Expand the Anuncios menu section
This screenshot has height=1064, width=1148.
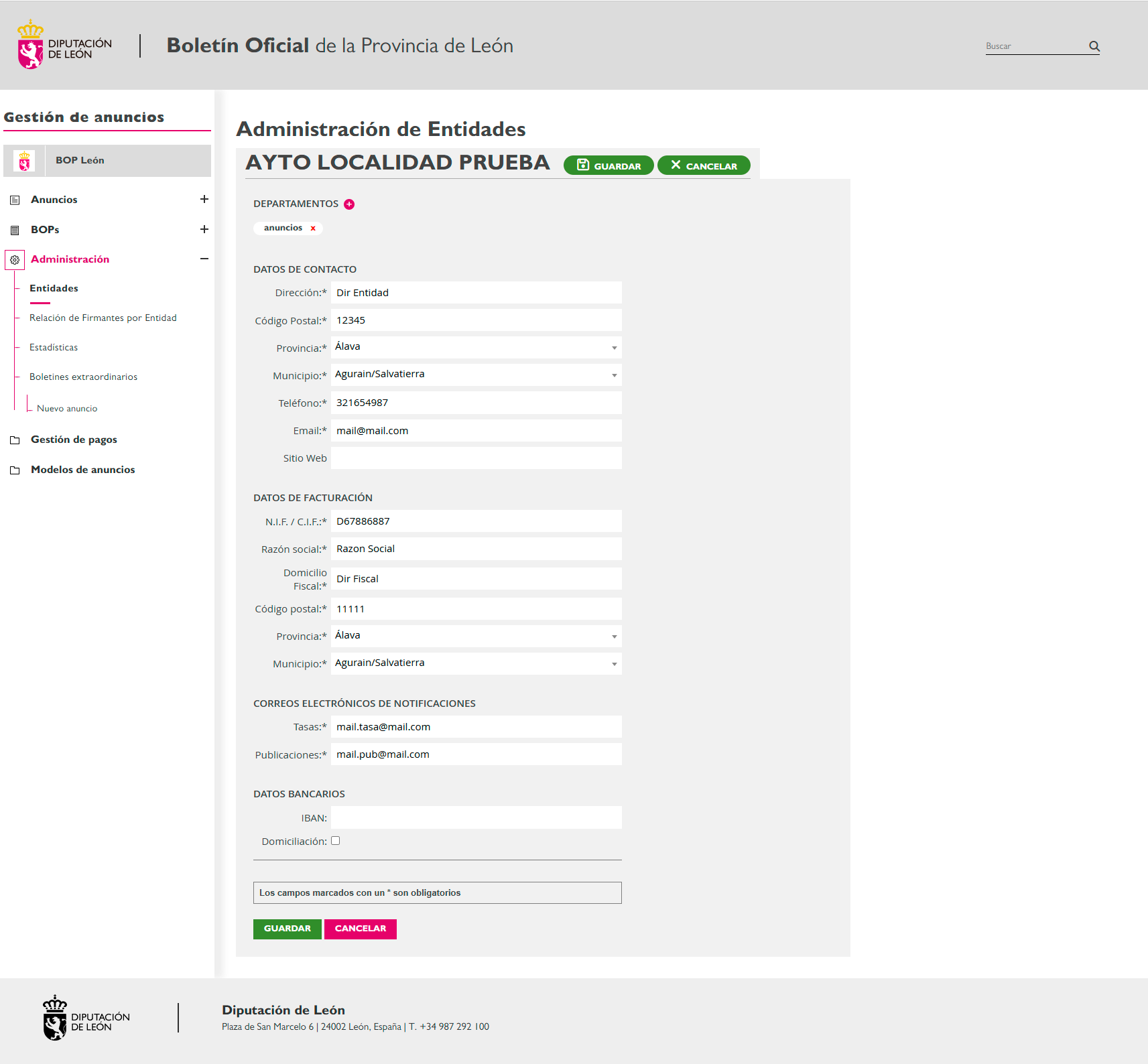tap(204, 199)
